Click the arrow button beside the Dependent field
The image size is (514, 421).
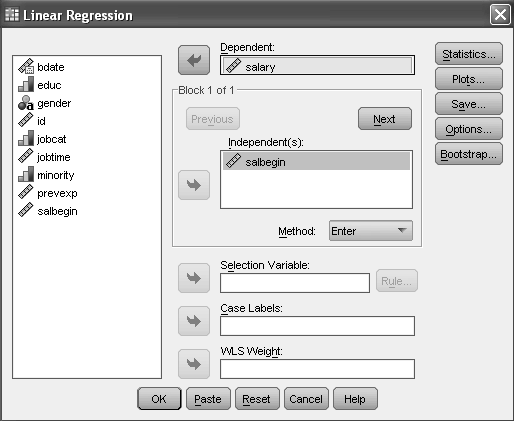point(194,60)
